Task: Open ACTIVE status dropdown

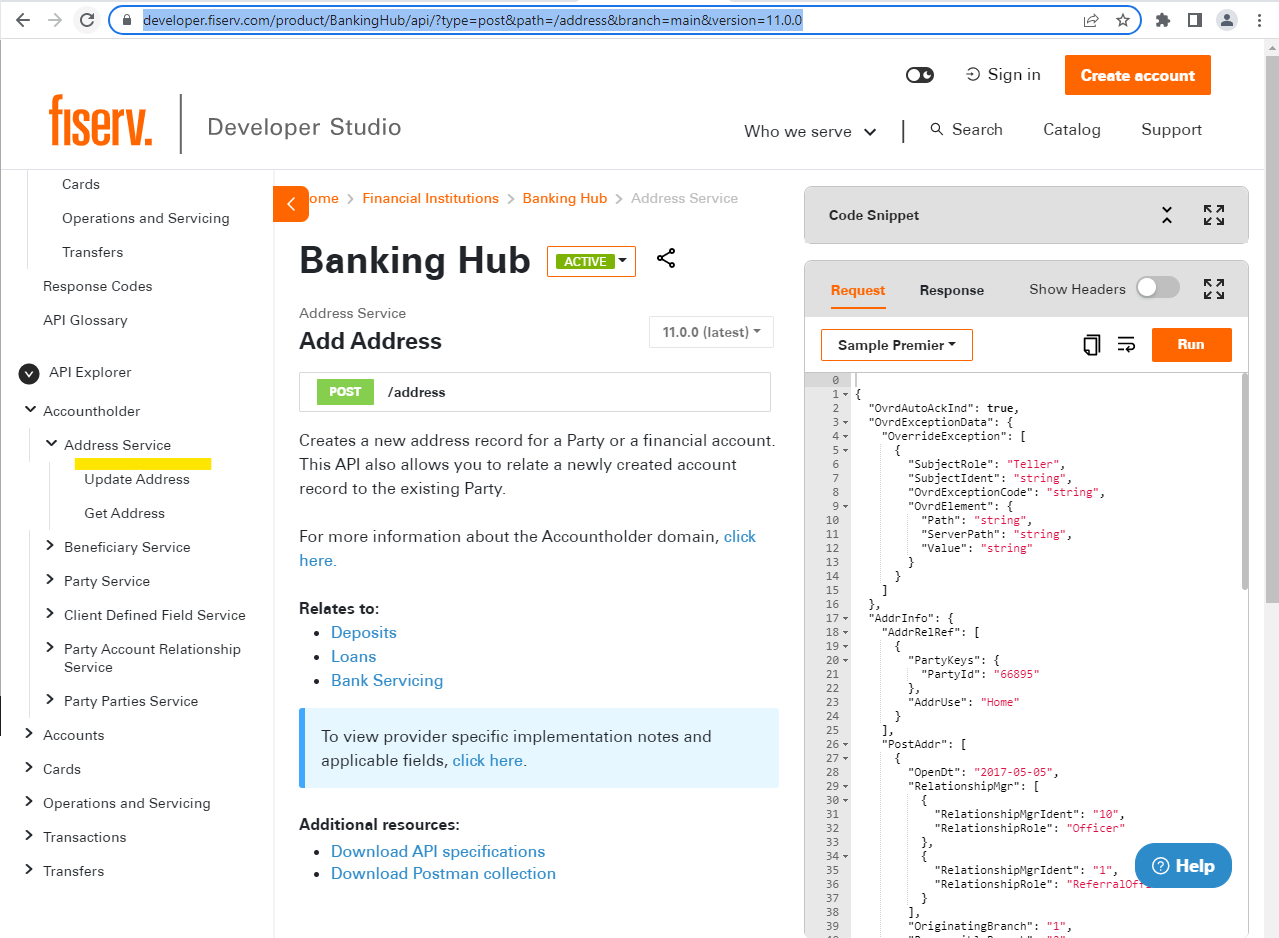Action: pyautogui.click(x=591, y=261)
